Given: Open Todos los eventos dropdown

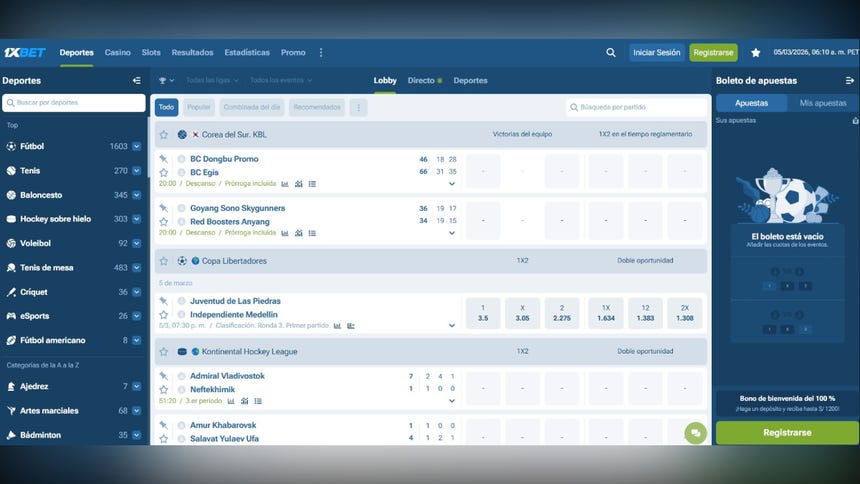Looking at the screenshot, I should point(281,81).
